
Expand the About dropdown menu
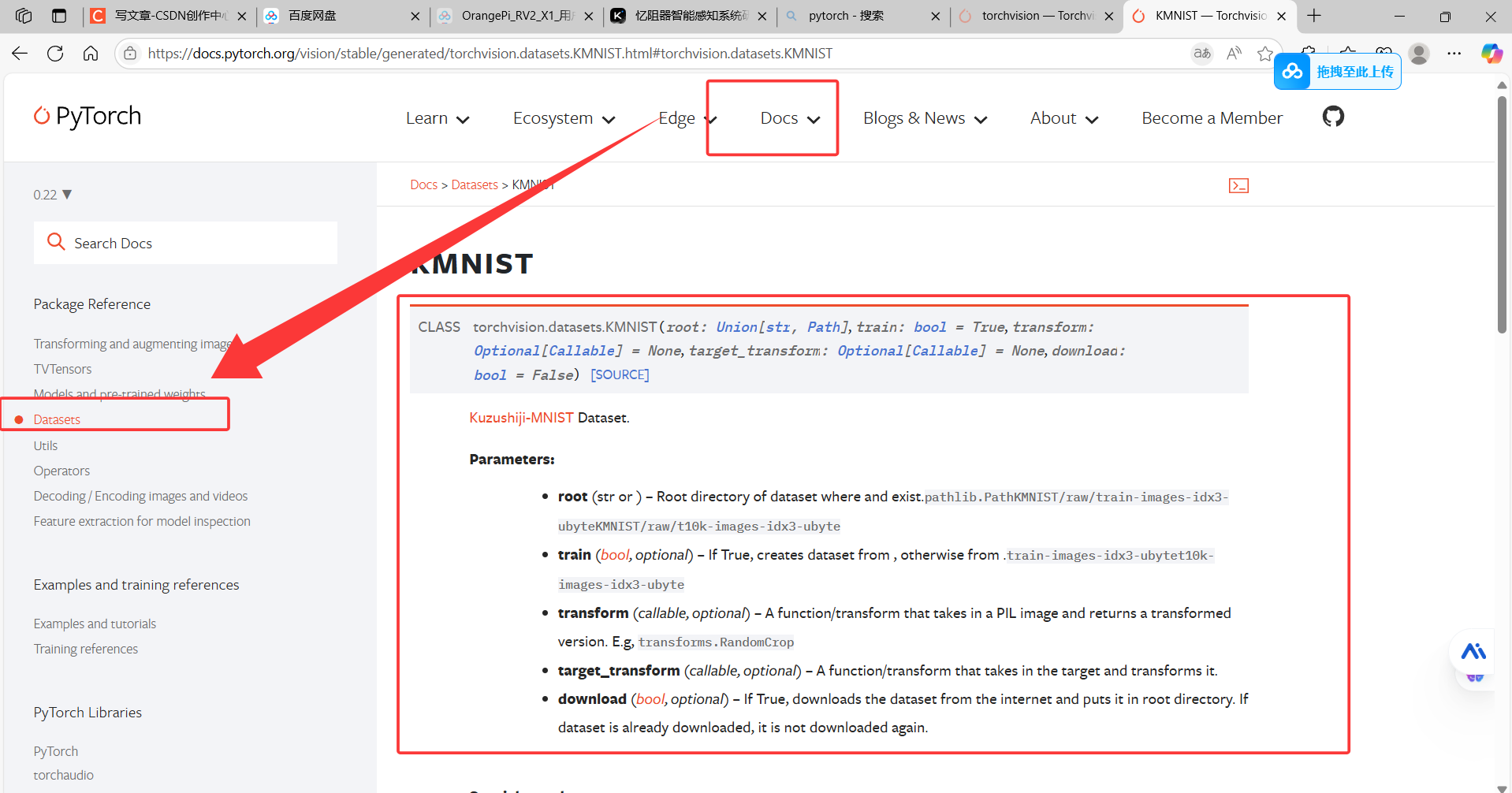1064,118
